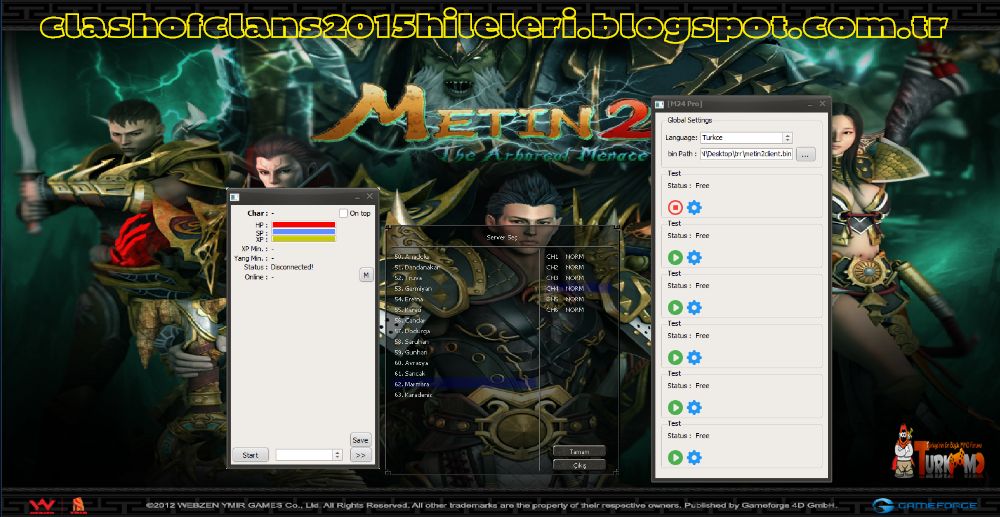Open settings gear of sixth Test slot
Screen dimensions: 1000x517
[x=694, y=458]
